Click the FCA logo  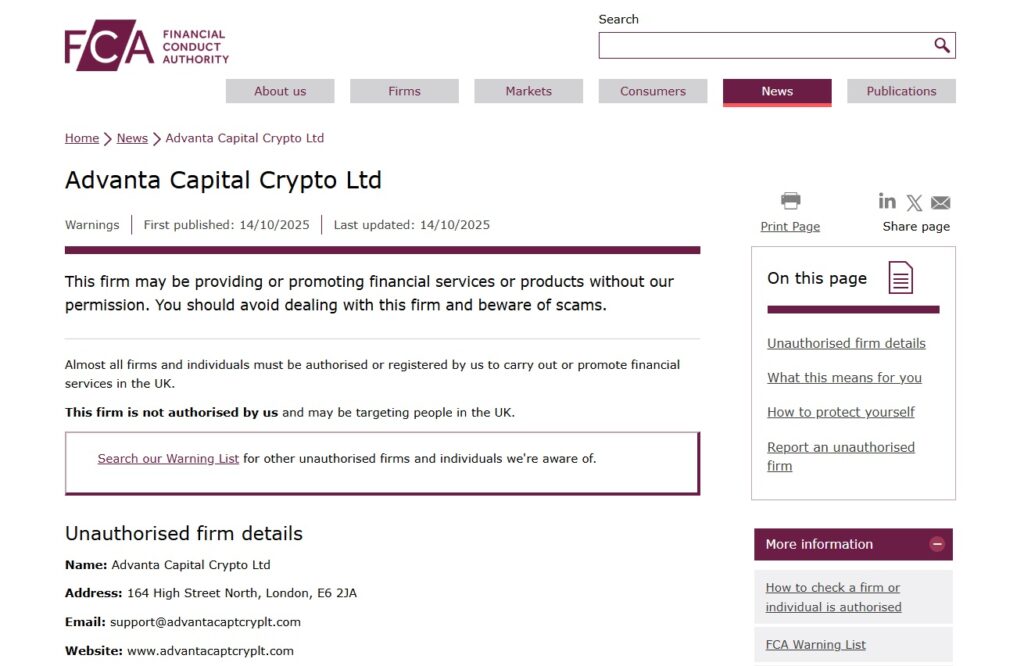(x=146, y=46)
